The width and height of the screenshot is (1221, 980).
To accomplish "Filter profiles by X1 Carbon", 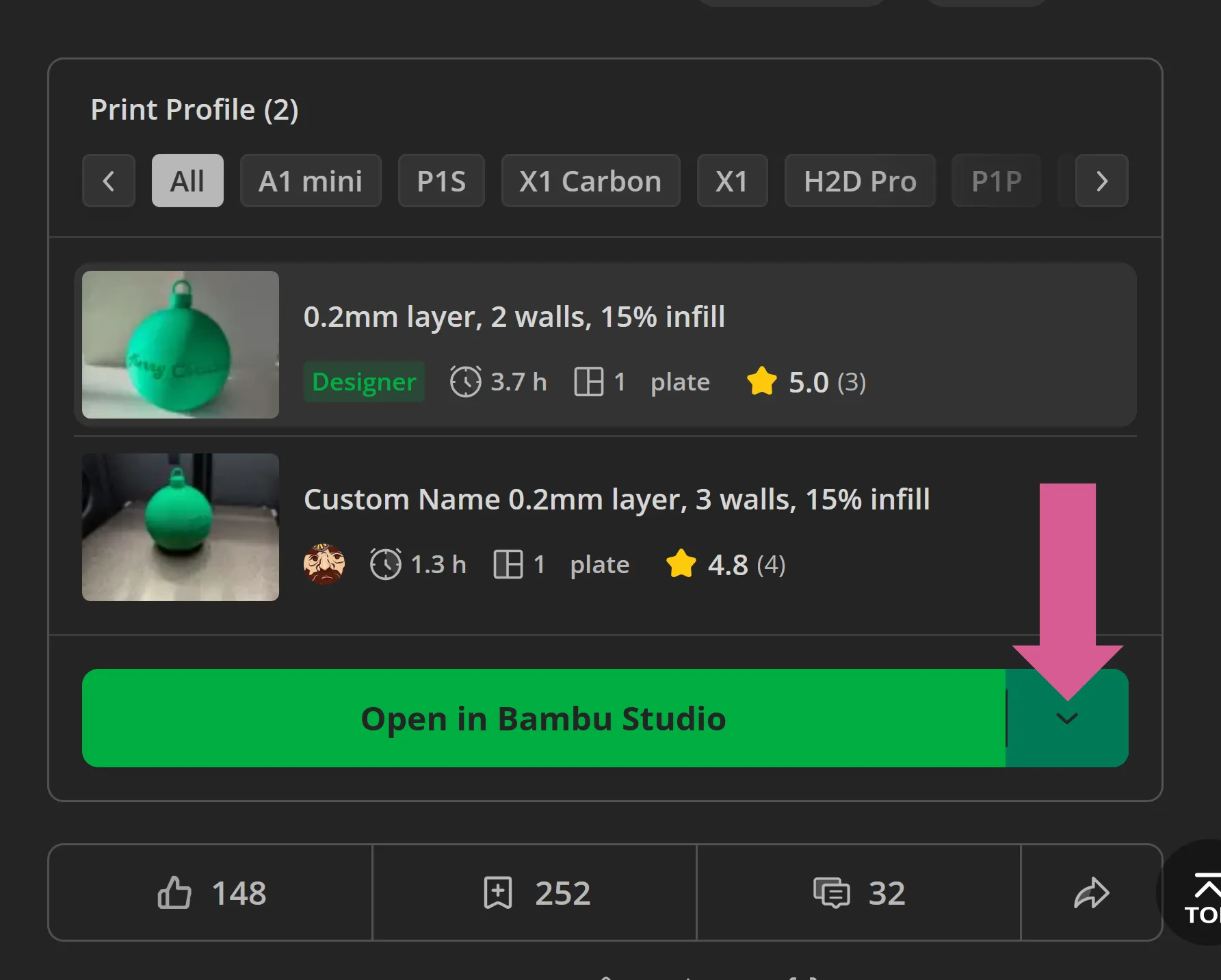I will [590, 181].
